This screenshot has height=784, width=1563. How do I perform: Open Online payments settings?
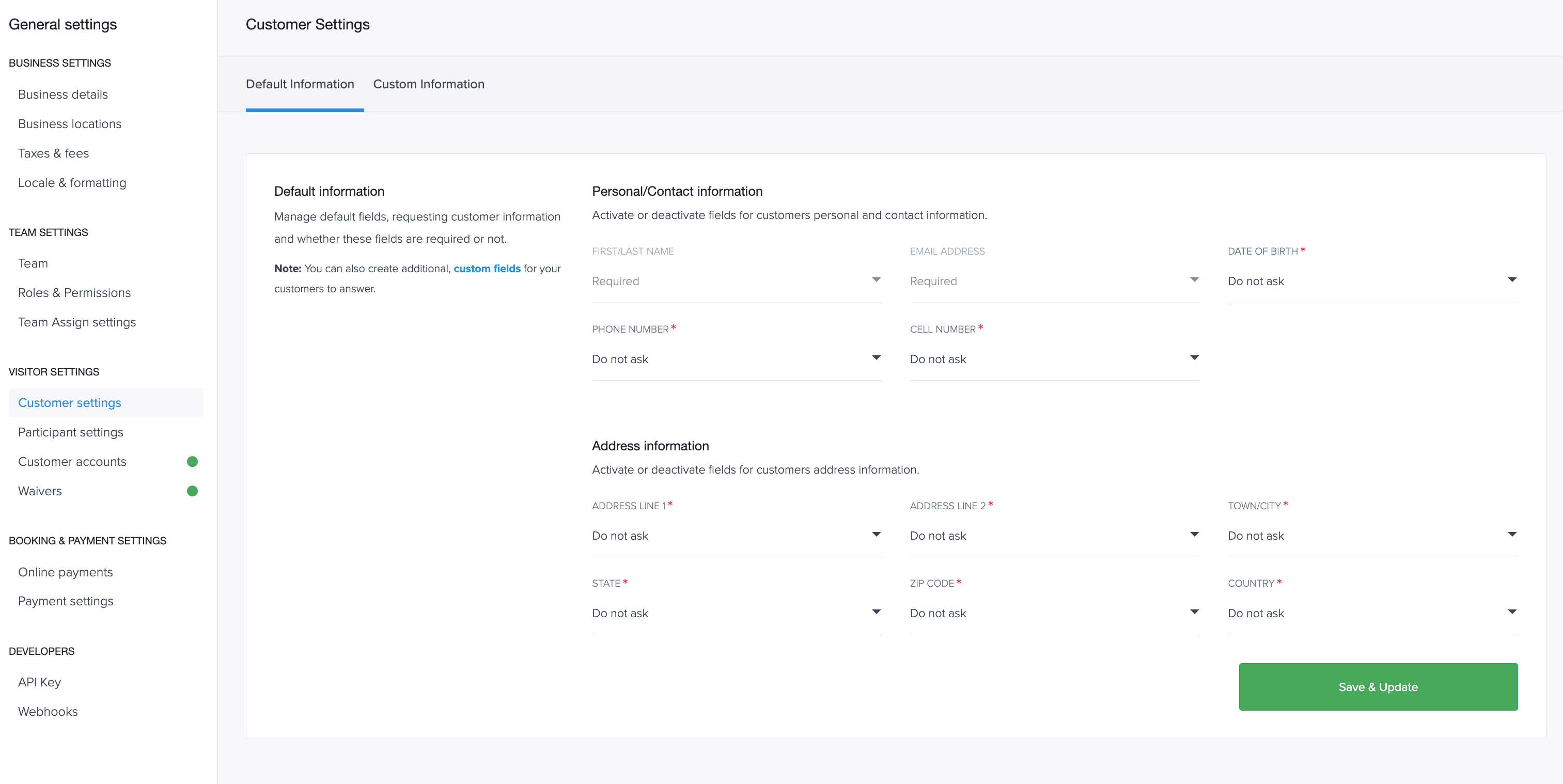point(66,572)
